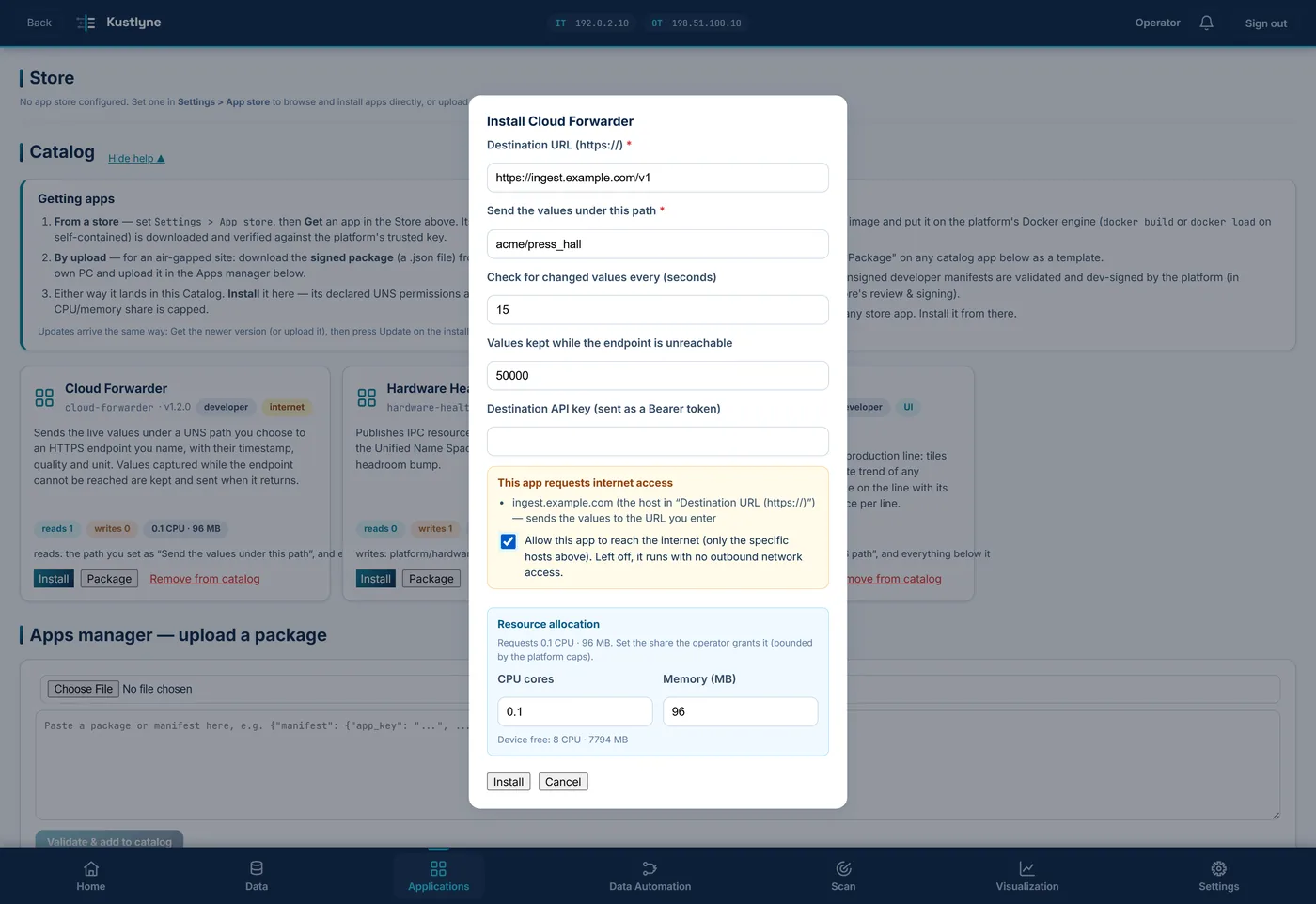The height and width of the screenshot is (904, 1316).
Task: Click the Destination URL input field
Action: click(658, 178)
